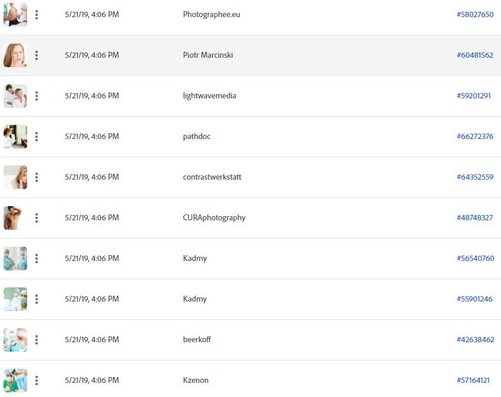Select the woman portrait thumbnail by Piotr Marcinski

tap(15, 55)
